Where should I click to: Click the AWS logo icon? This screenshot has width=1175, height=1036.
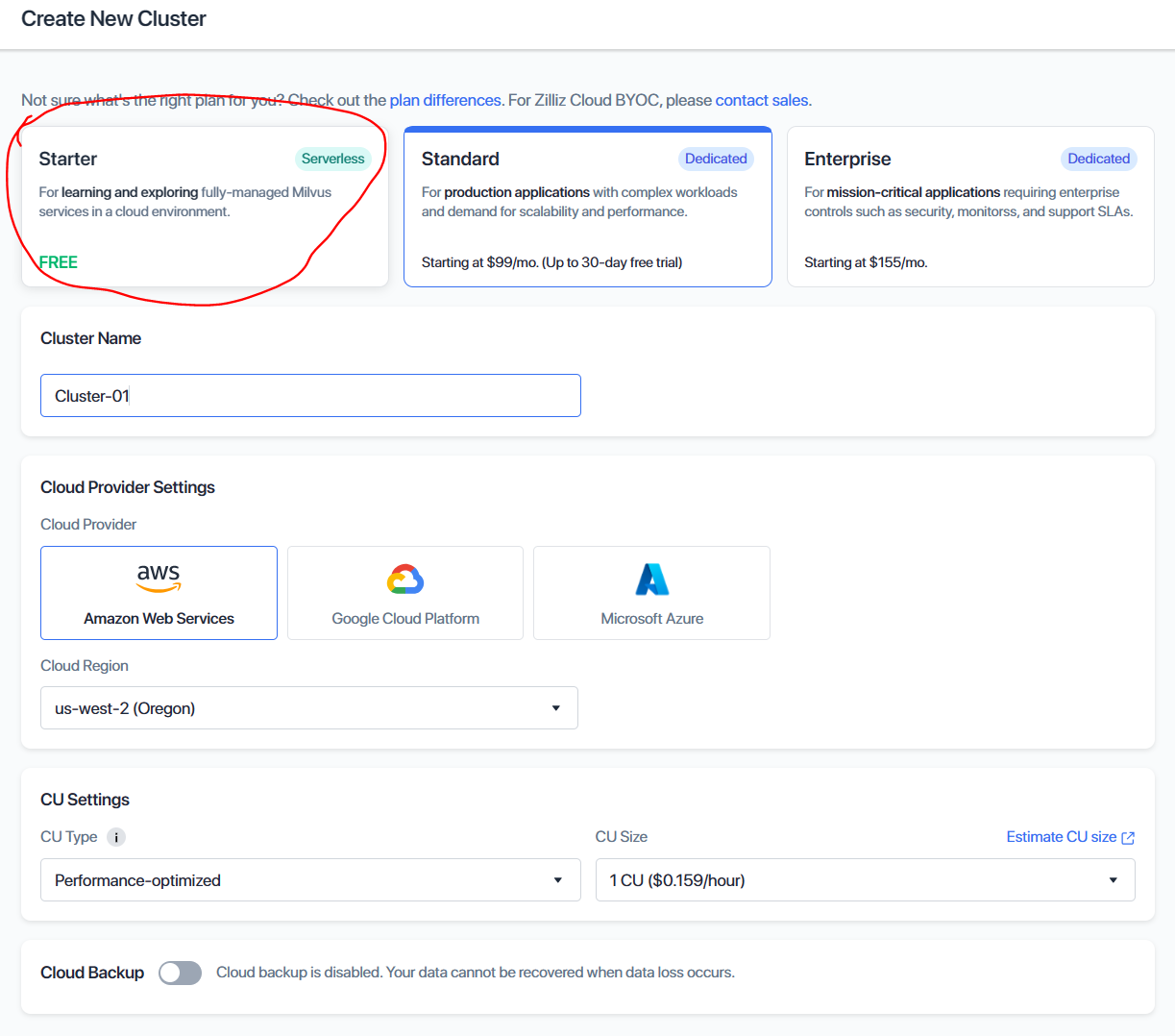coord(159,578)
